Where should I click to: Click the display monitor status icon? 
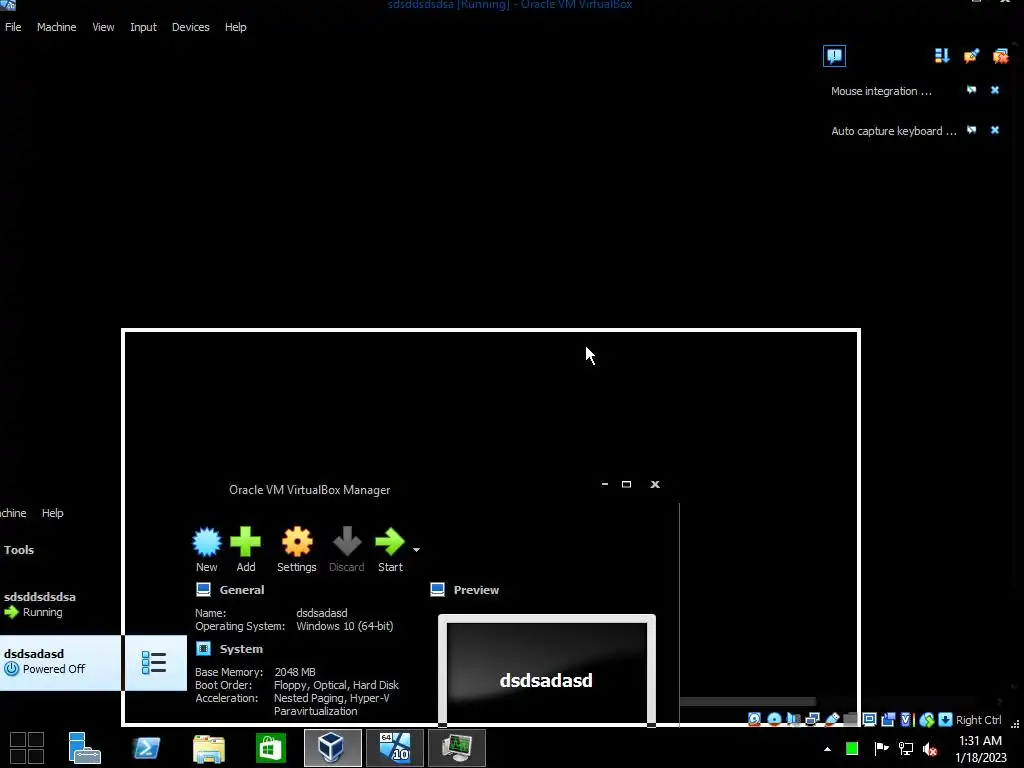pyautogui.click(x=870, y=719)
